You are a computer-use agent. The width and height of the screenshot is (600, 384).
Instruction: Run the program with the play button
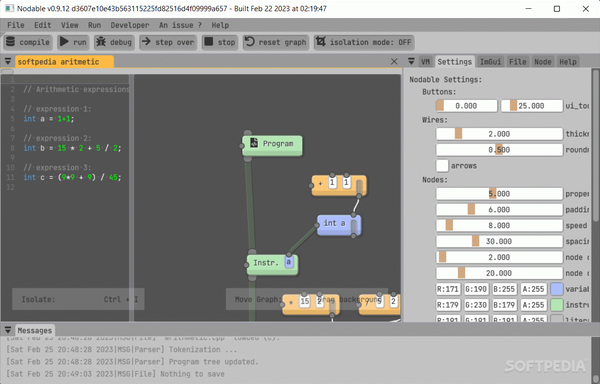pyautogui.click(x=73, y=42)
